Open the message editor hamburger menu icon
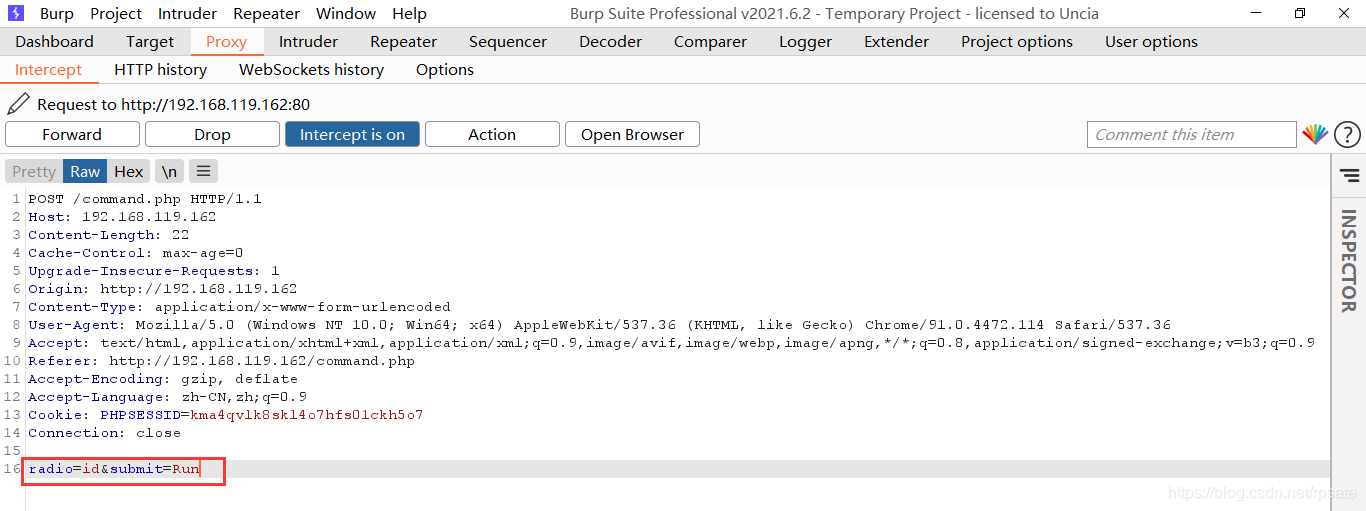Image resolution: width=1366 pixels, height=511 pixels. (203, 171)
